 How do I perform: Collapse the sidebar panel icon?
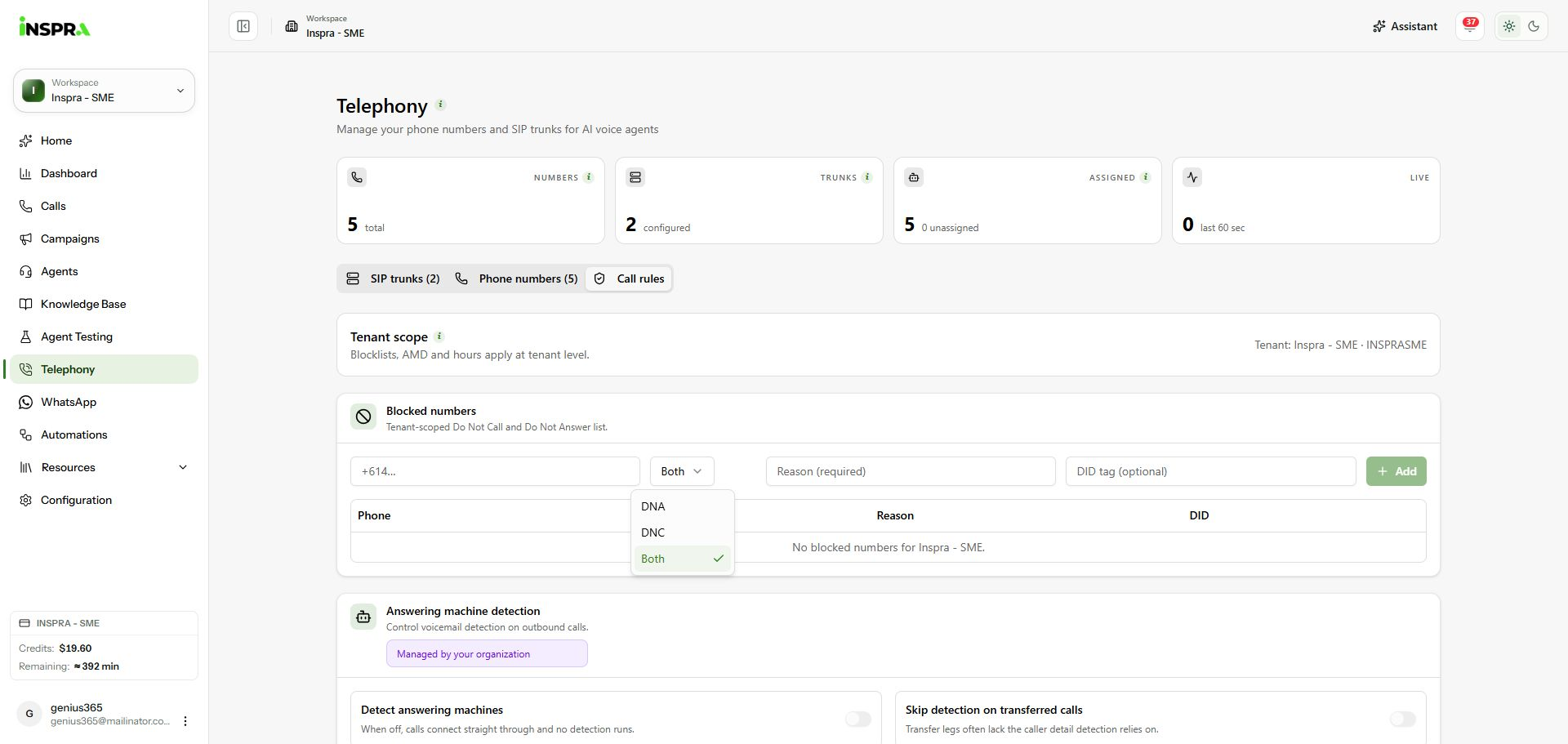tap(243, 26)
